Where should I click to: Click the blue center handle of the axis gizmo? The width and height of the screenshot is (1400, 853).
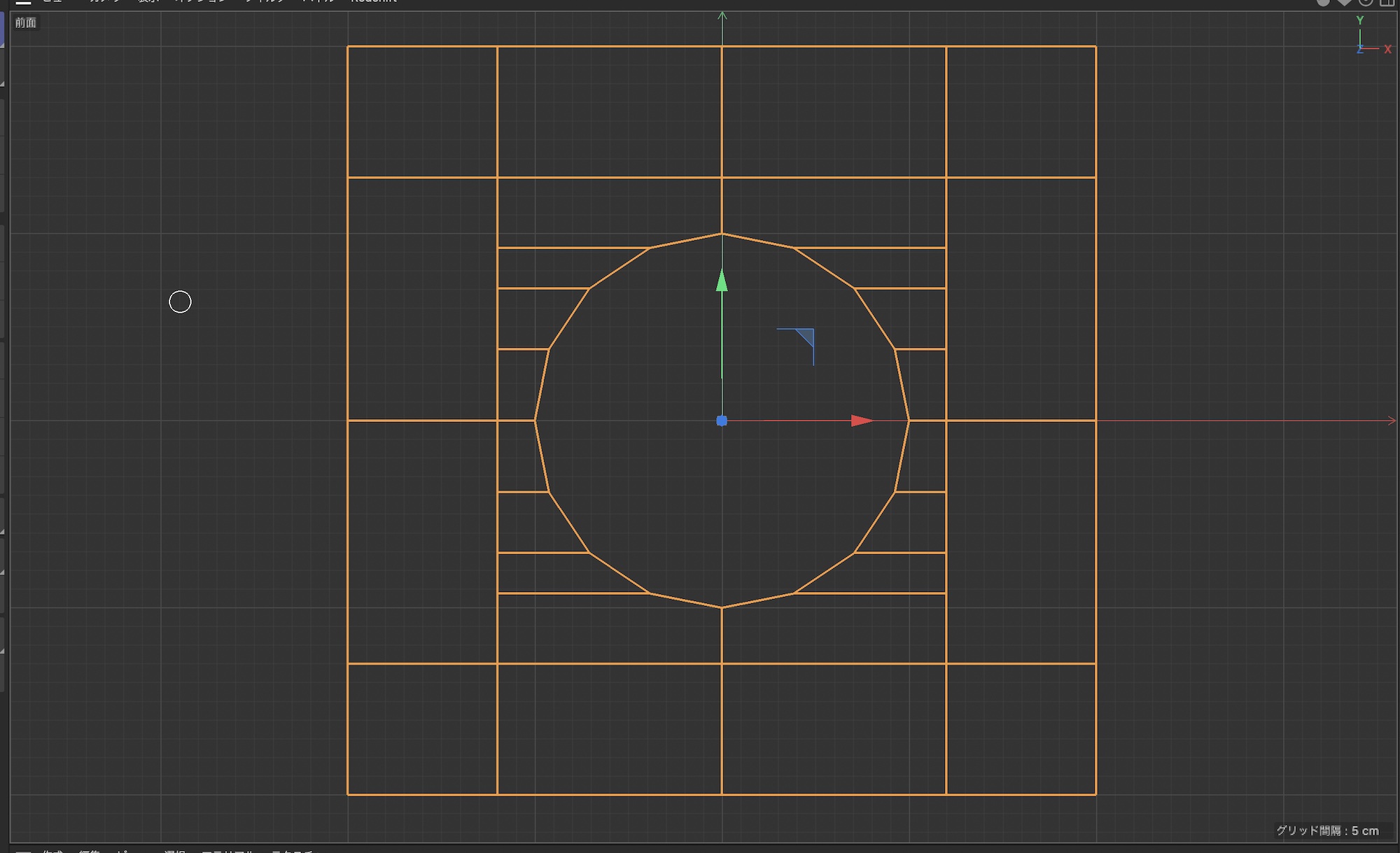point(722,421)
